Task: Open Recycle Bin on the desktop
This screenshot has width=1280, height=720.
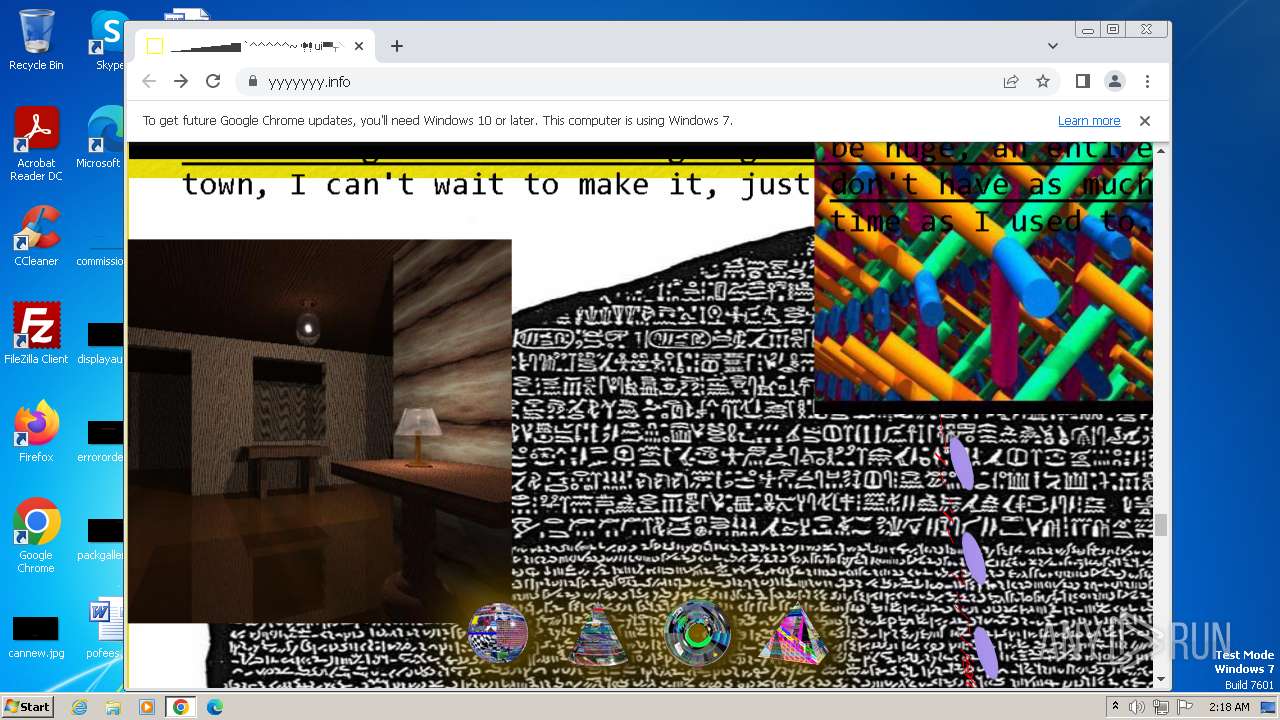Action: point(36,40)
